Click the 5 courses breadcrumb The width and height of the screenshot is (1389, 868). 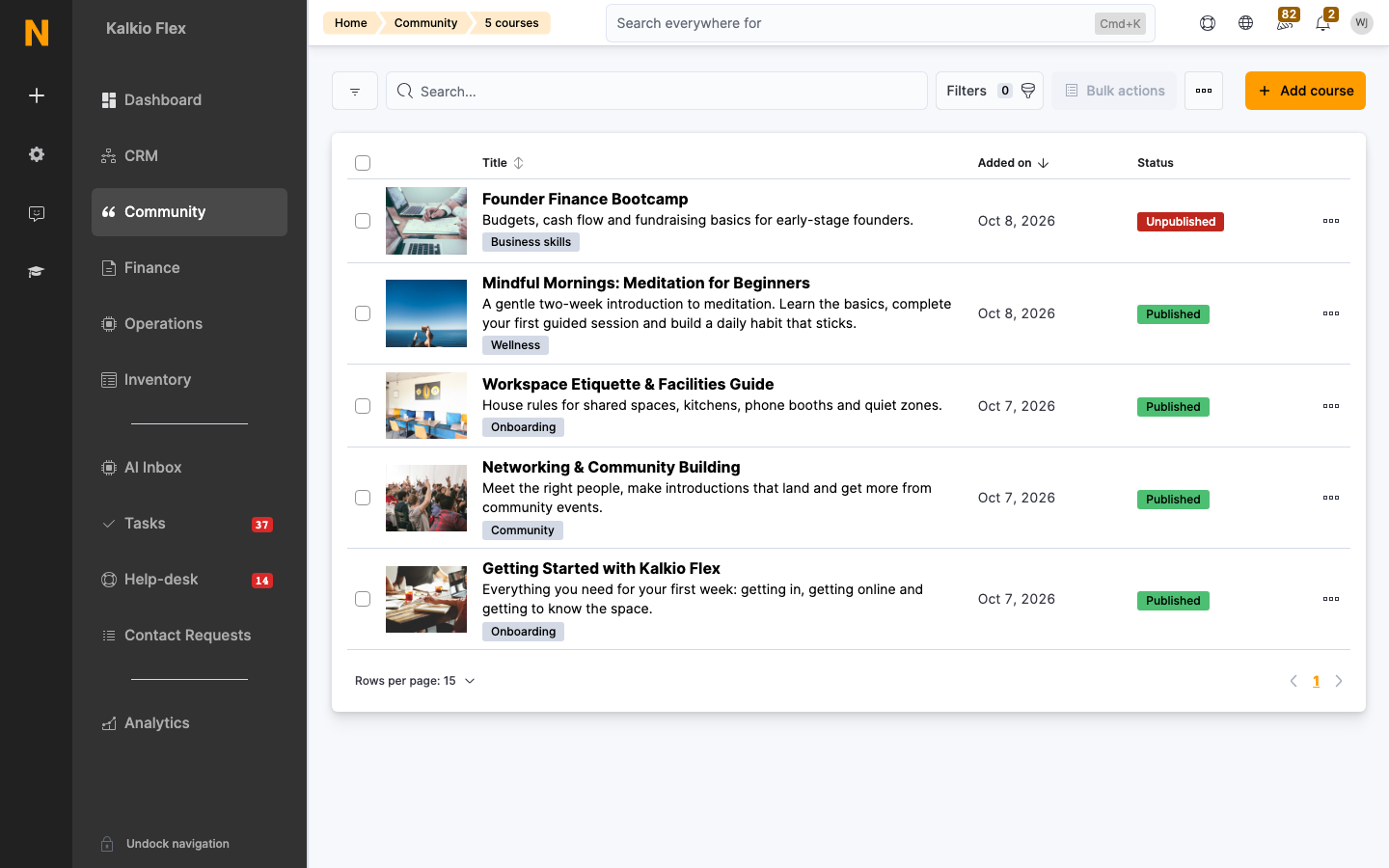pos(511,23)
